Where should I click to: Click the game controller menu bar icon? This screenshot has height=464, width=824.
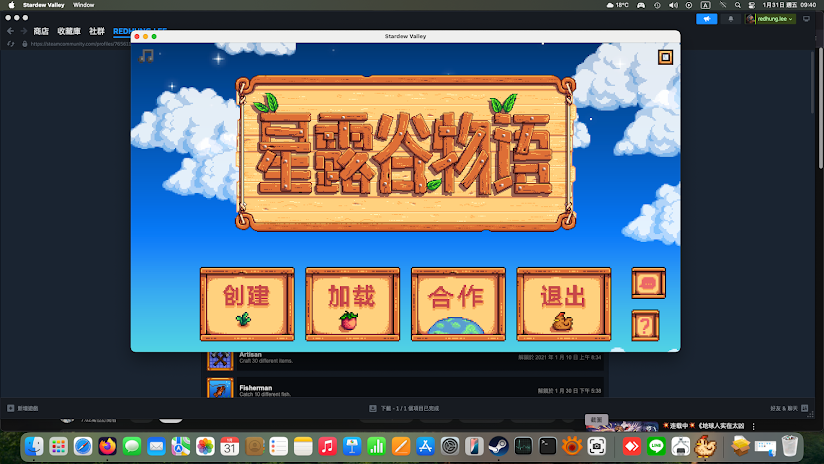[641, 5]
